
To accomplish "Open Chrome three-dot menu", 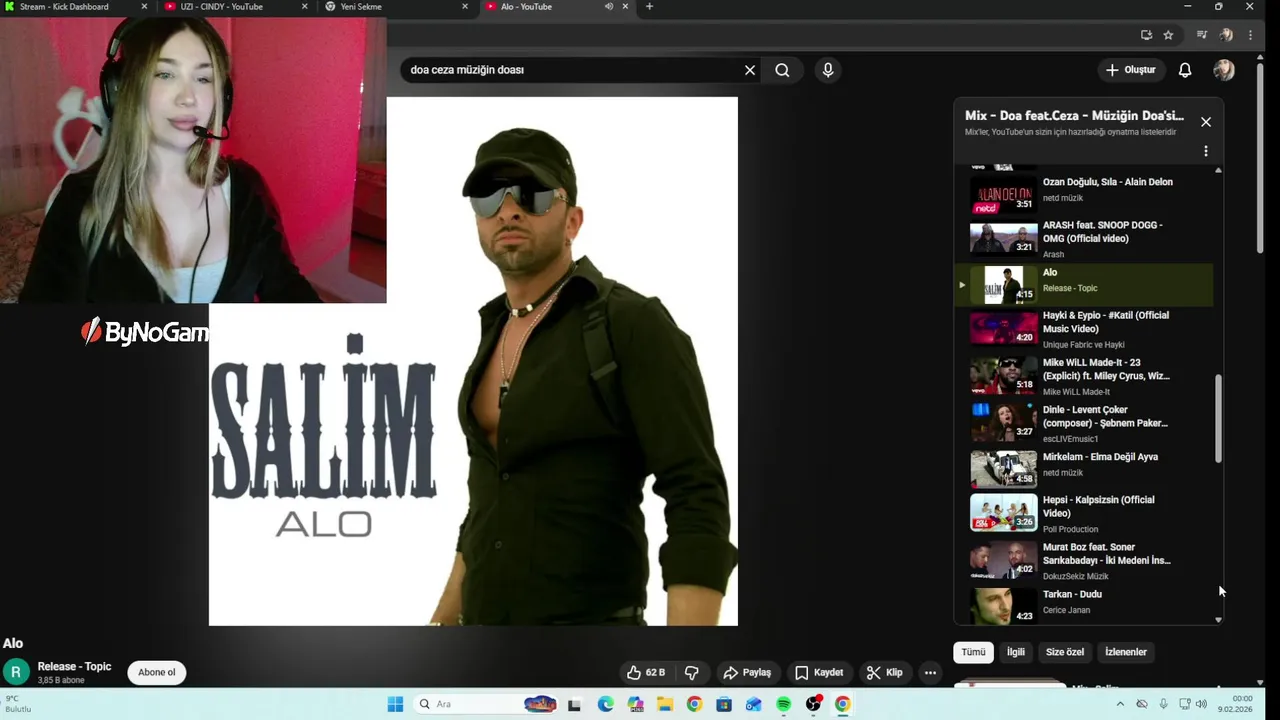I will [1250, 35].
